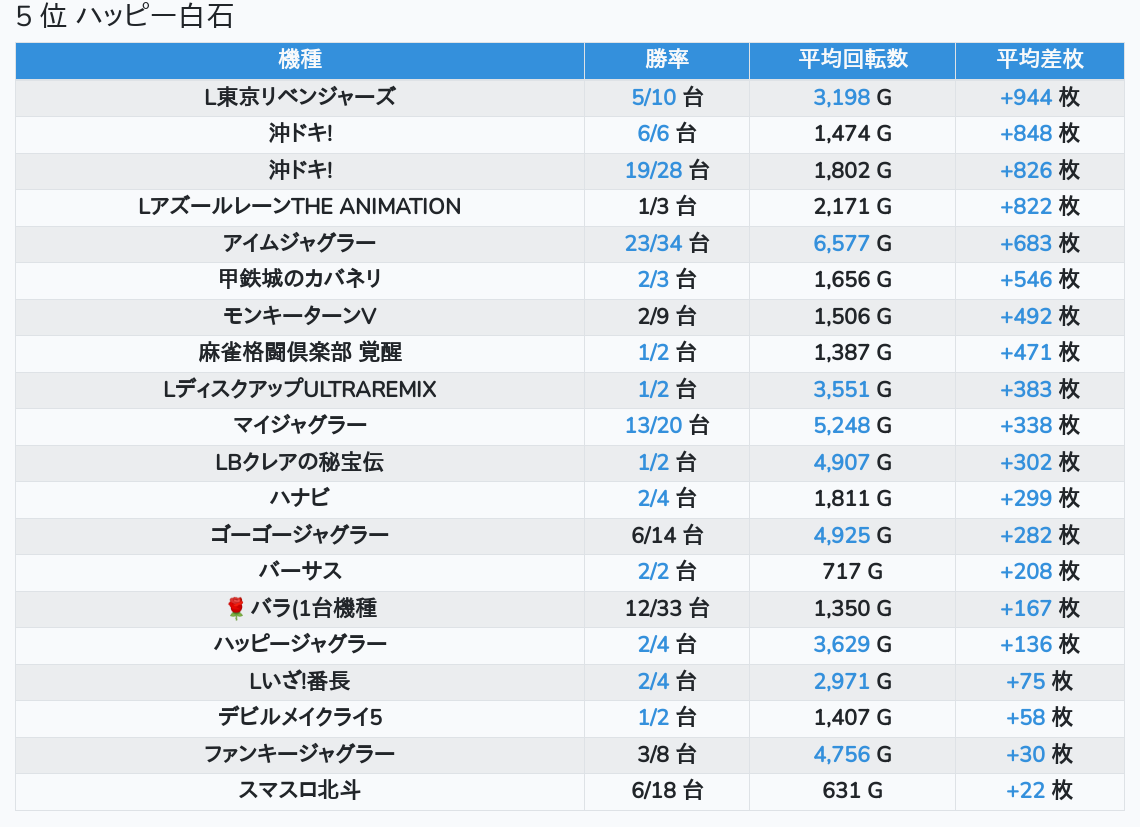Open the 2,971 spins link for Lいざ!番長

(x=841, y=682)
